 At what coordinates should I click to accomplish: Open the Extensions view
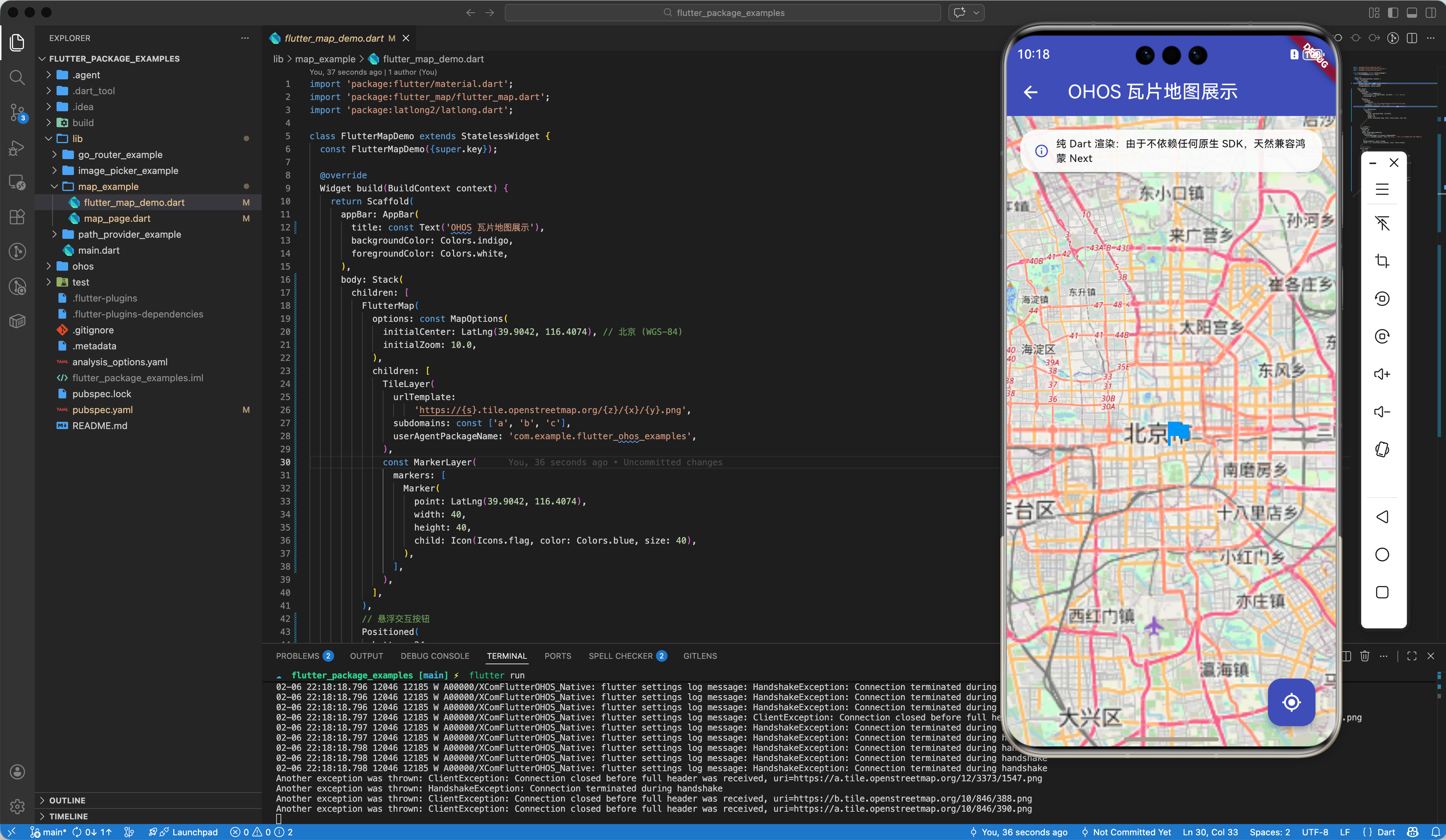pos(17,217)
